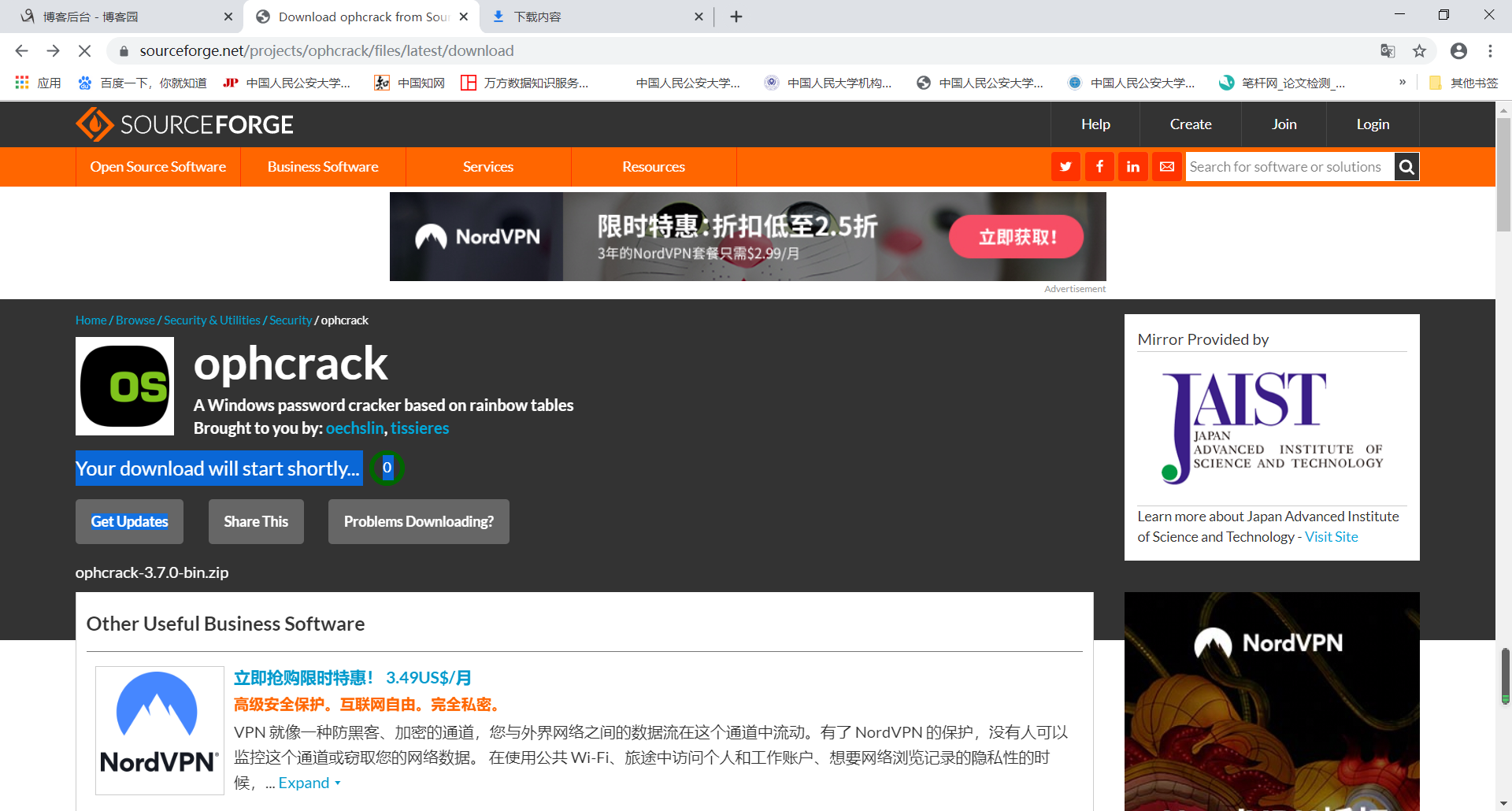
Task: Switch to the 博客后台 - 博客园 tab
Action: (126, 17)
